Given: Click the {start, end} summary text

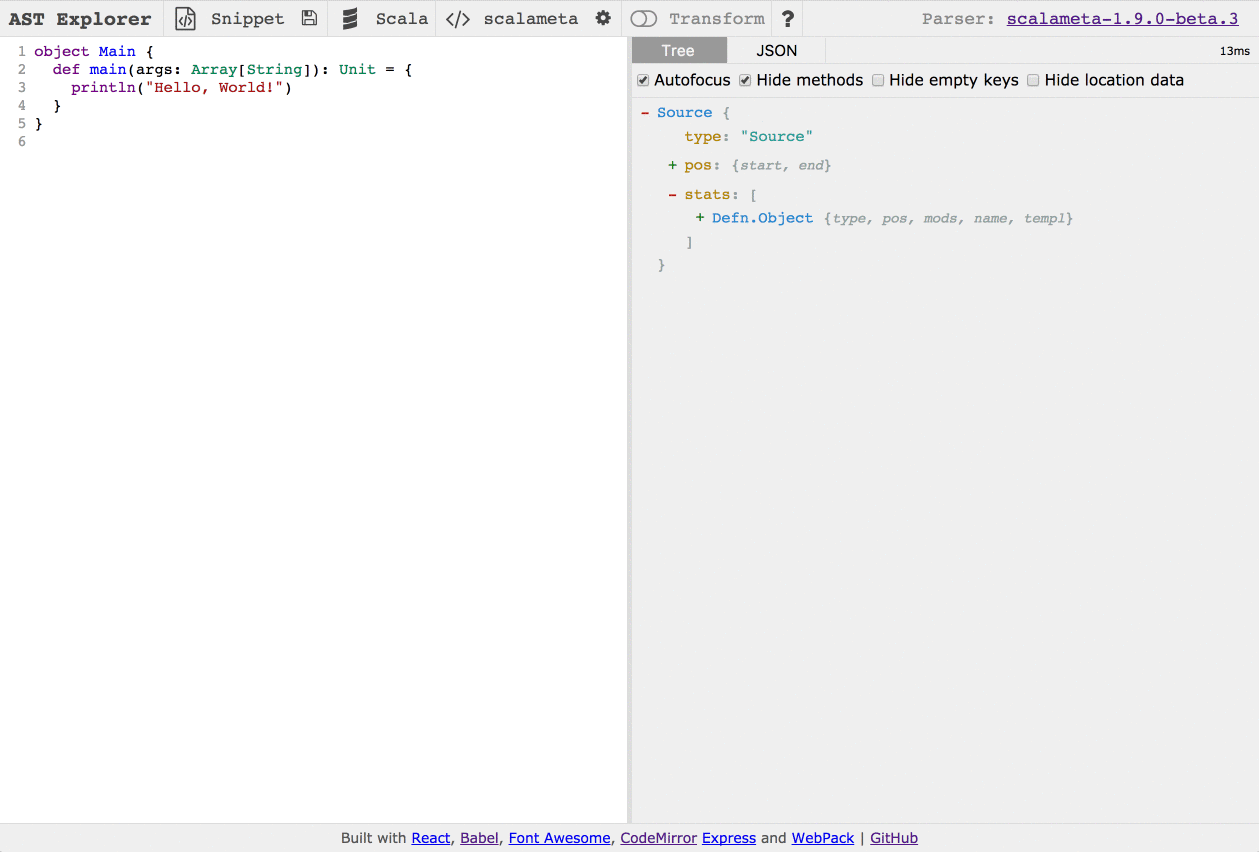Looking at the screenshot, I should [781, 165].
